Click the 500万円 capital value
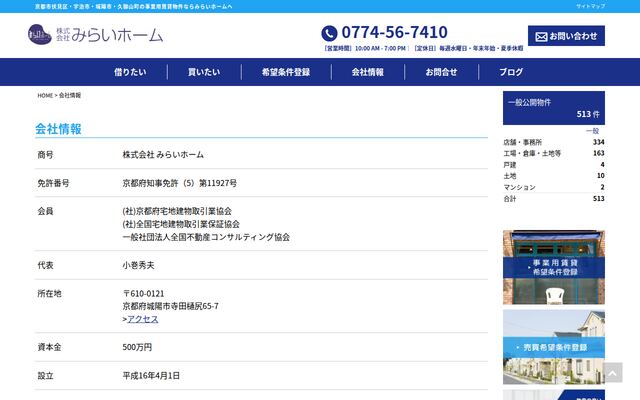The height and width of the screenshot is (400, 640). 137,347
